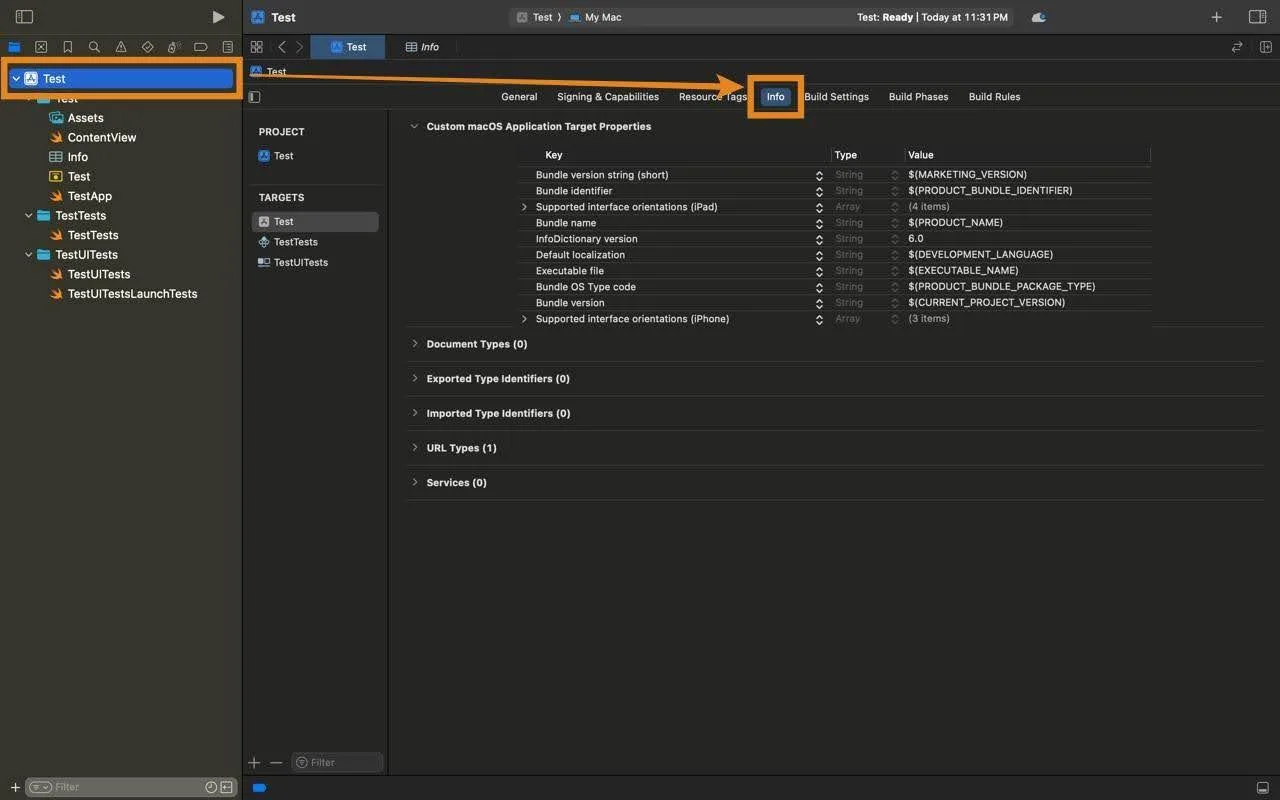Open the Debug navigator icon
Image resolution: width=1280 pixels, height=800 pixels.
(174, 47)
